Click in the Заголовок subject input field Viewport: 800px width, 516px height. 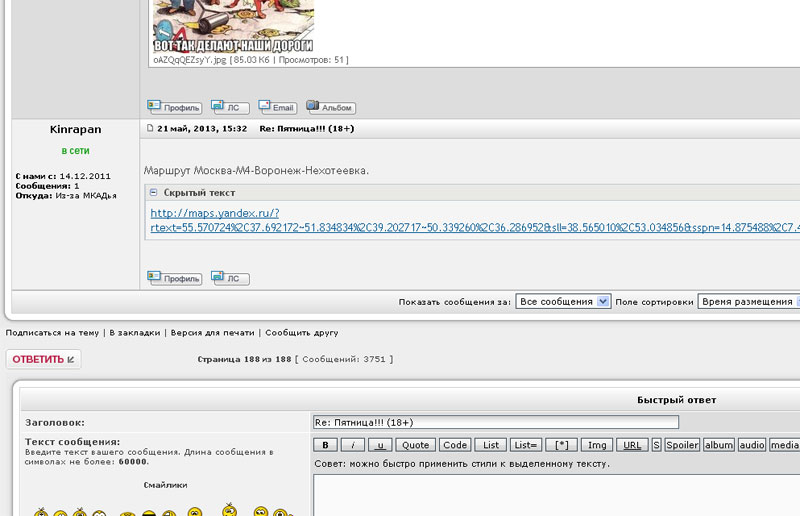point(495,422)
